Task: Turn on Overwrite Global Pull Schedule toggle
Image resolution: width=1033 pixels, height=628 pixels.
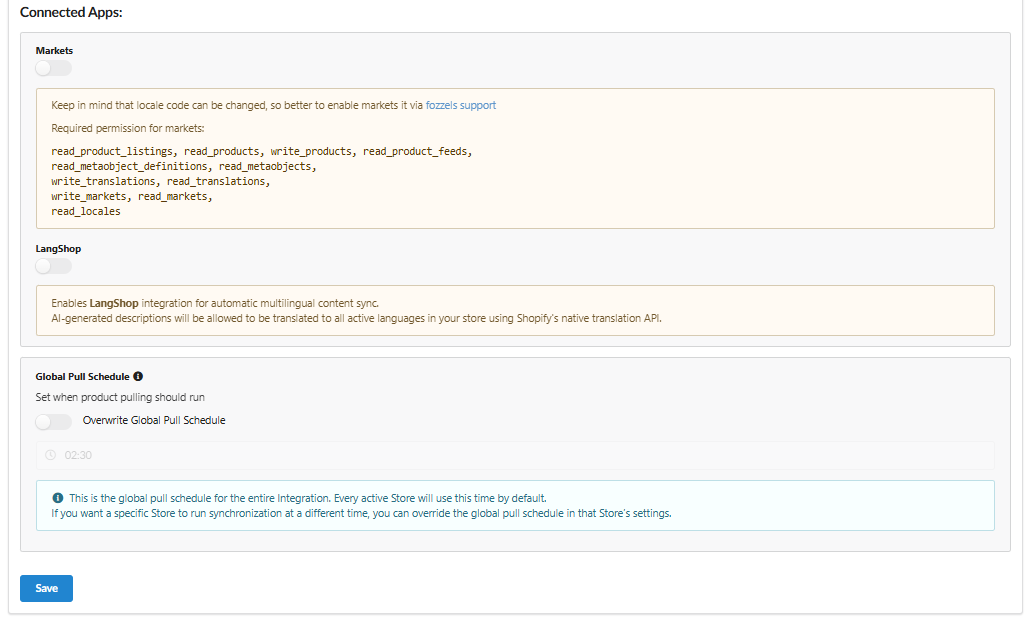Action: pos(53,422)
